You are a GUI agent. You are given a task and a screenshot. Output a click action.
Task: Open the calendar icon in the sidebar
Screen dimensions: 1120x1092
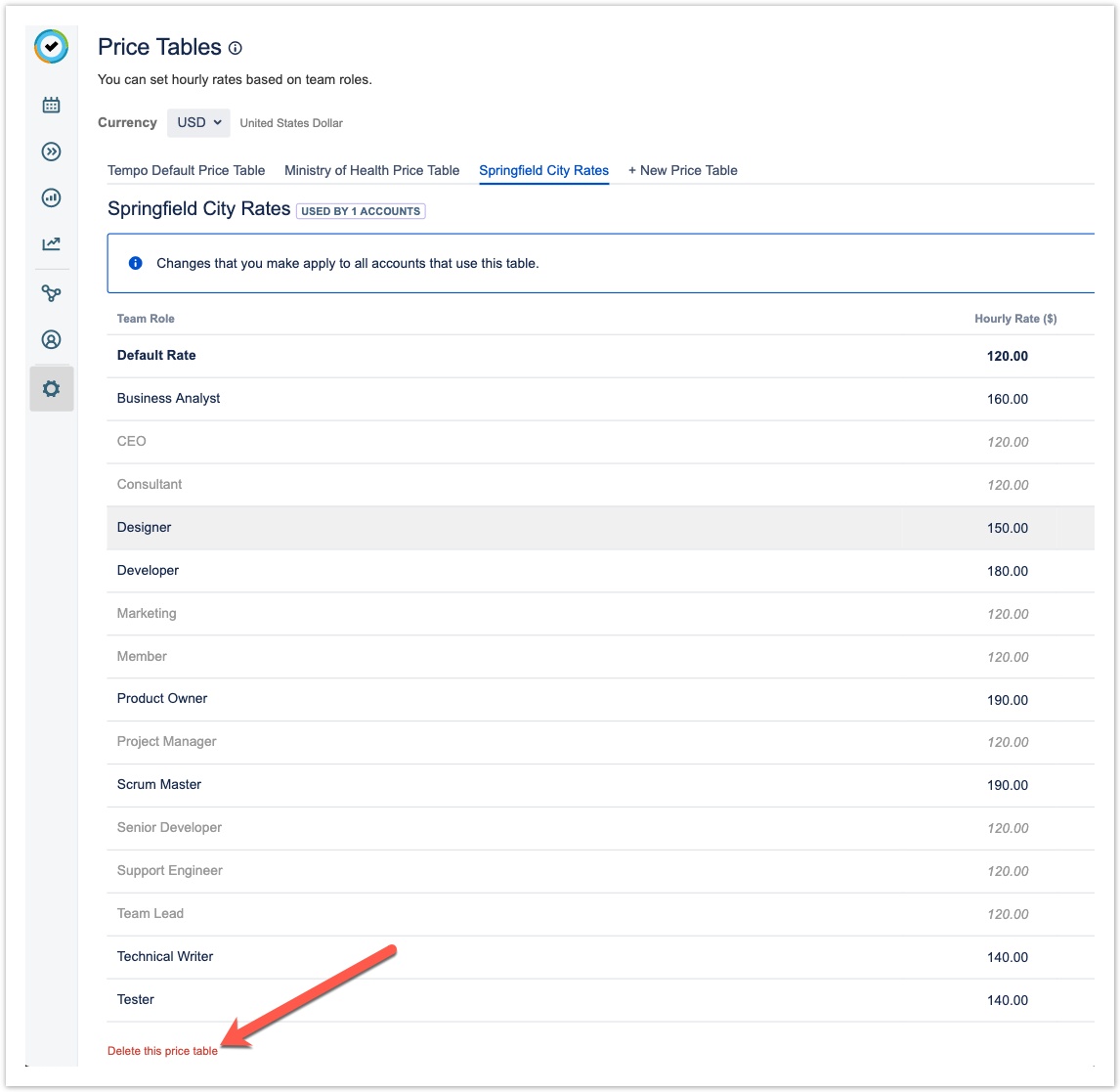coord(51,105)
